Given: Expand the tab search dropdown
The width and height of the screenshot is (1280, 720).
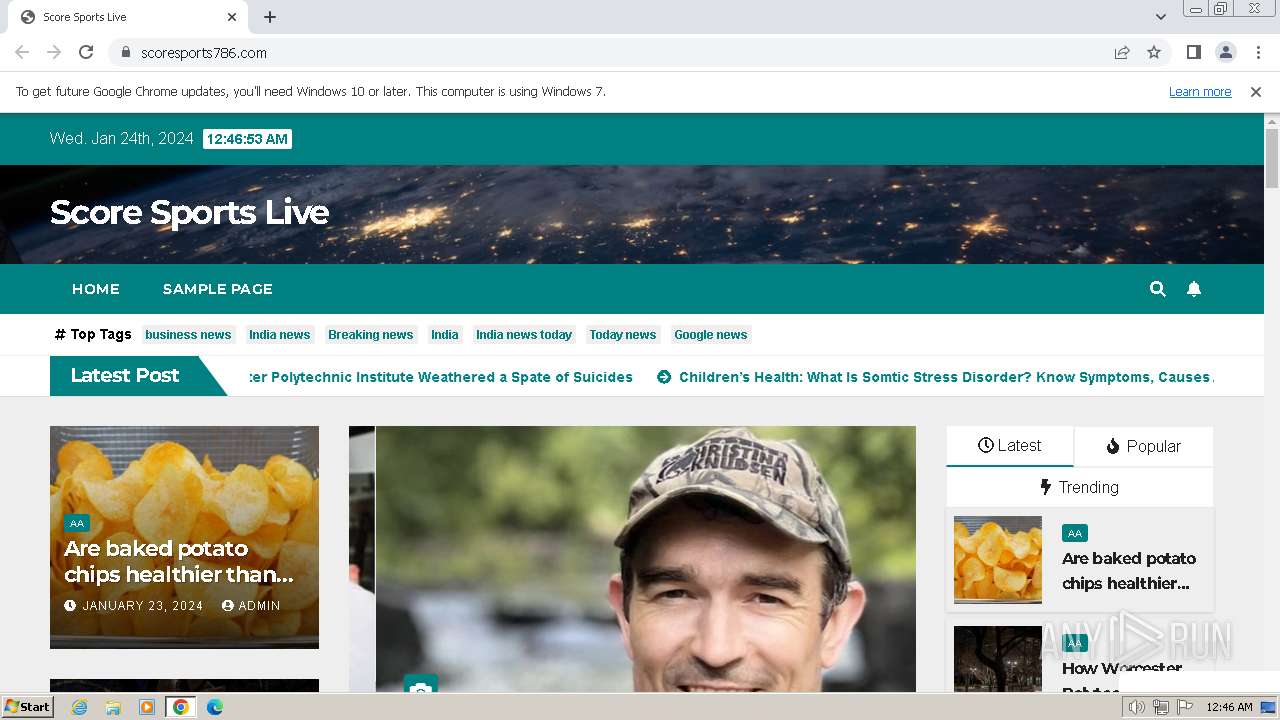Looking at the screenshot, I should click(x=1160, y=17).
